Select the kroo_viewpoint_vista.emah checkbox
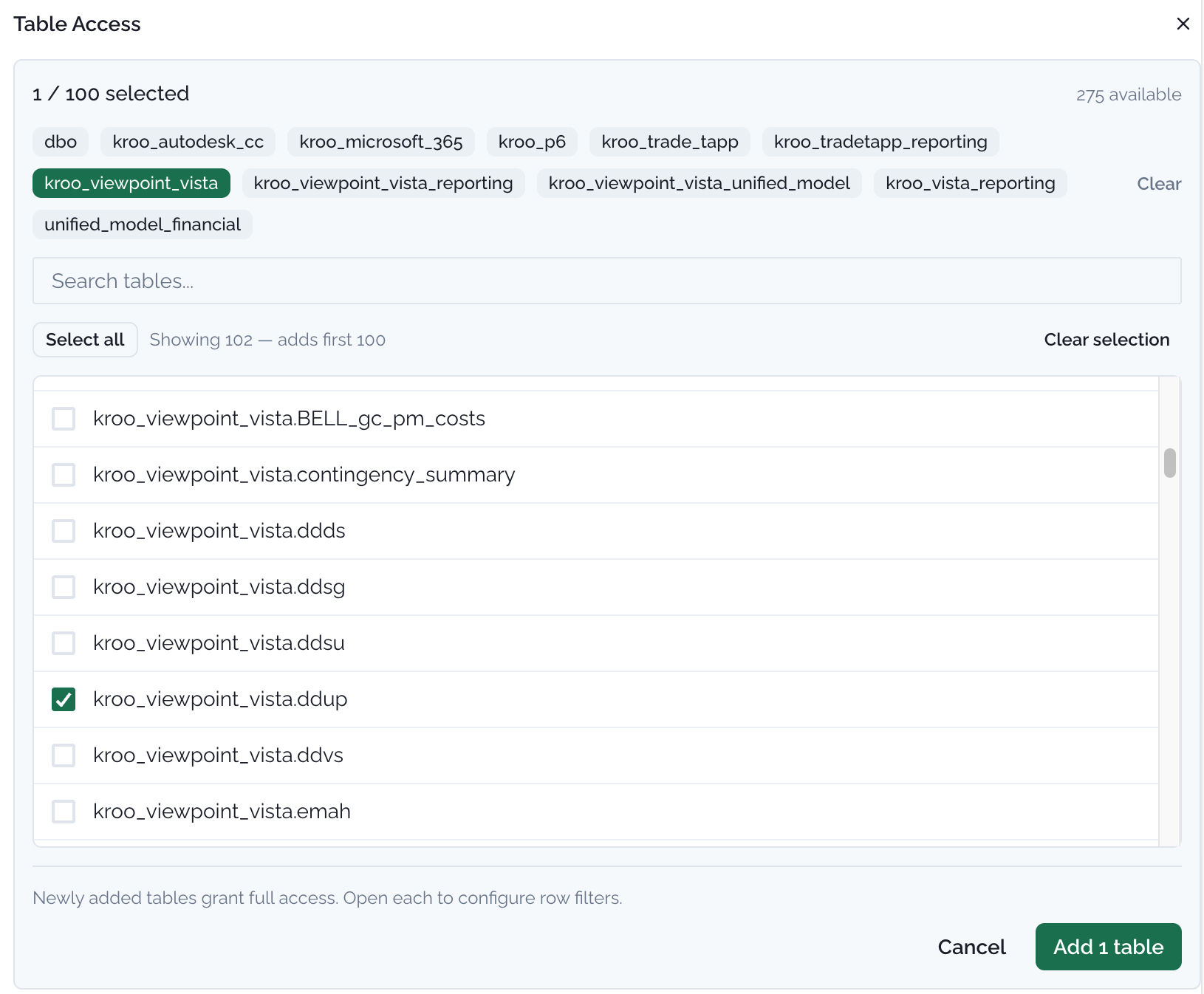 (x=64, y=812)
